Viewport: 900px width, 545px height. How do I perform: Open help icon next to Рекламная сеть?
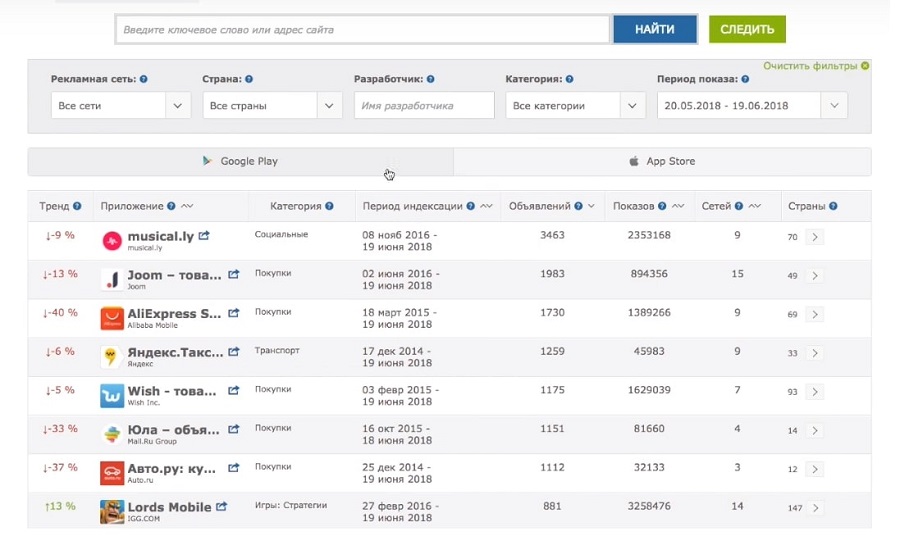[143, 79]
